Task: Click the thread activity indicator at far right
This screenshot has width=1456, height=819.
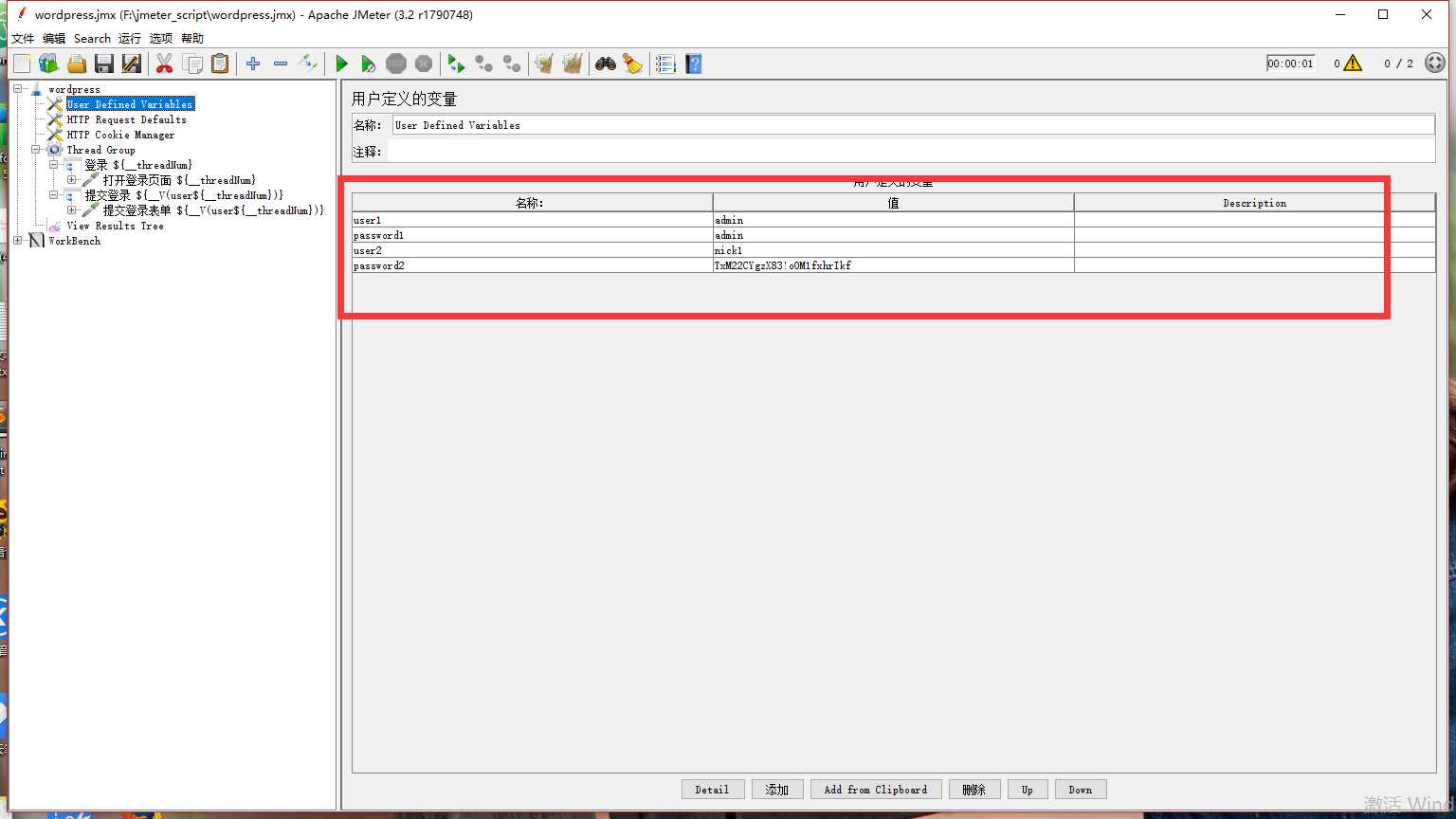Action: (x=1435, y=64)
